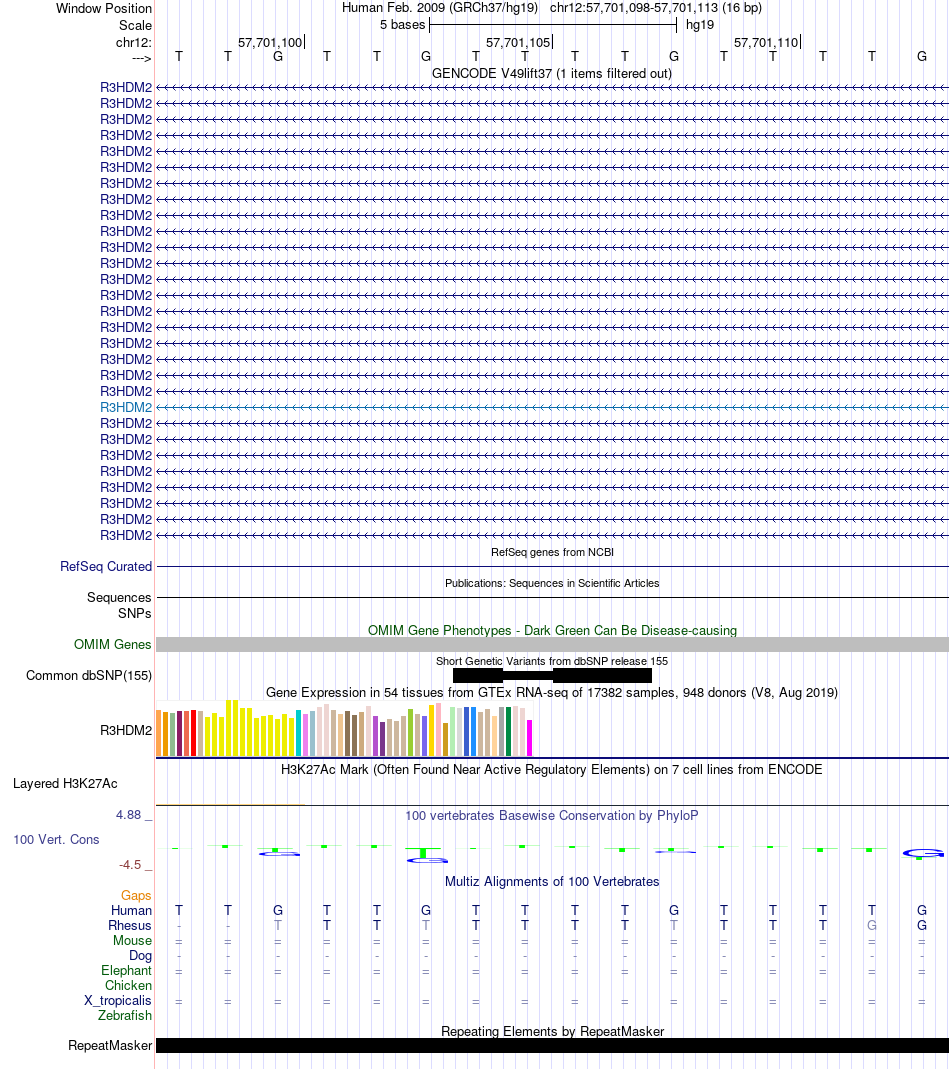Click the 100 Vert. Cons track label
950x1069 pixels.
point(56,839)
